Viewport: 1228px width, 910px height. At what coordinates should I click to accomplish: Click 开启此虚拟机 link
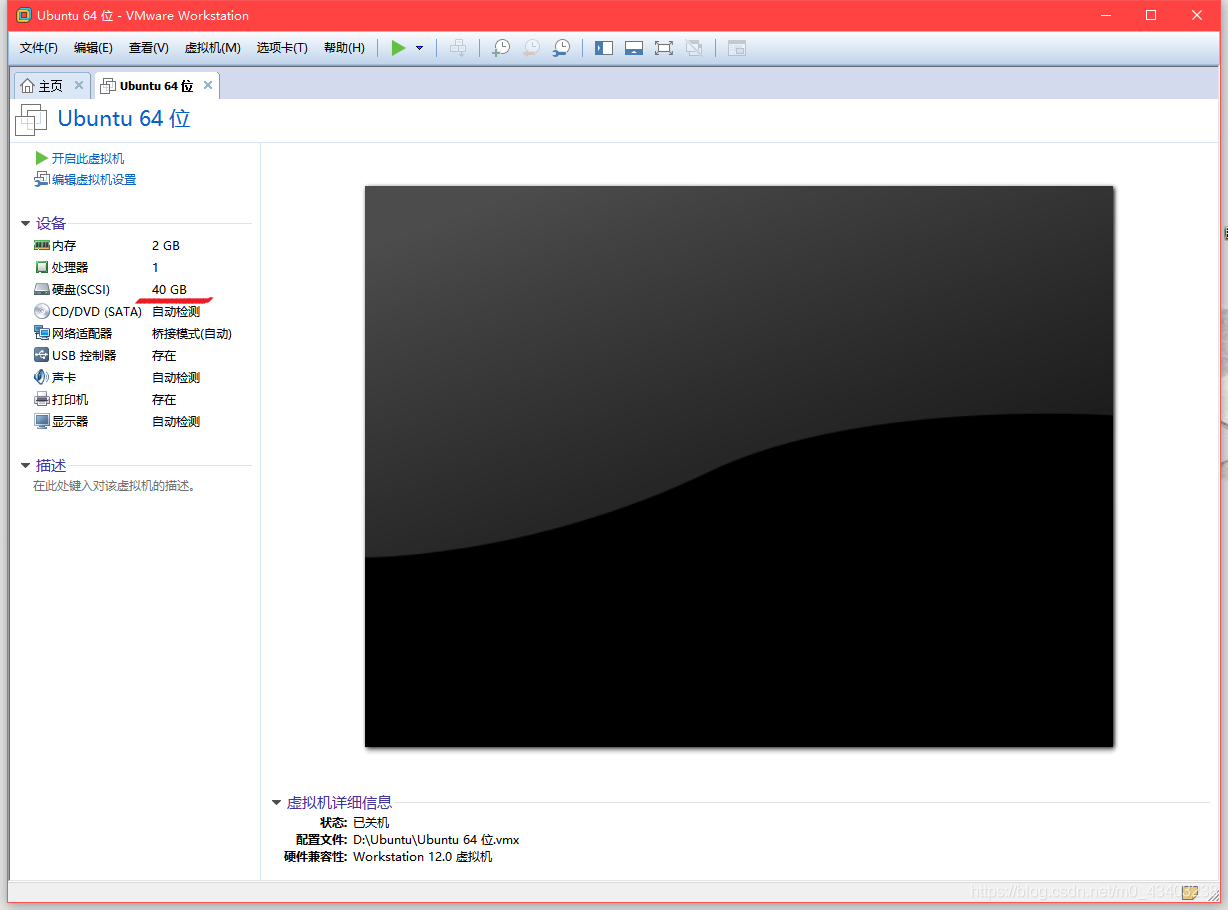pyautogui.click(x=87, y=158)
